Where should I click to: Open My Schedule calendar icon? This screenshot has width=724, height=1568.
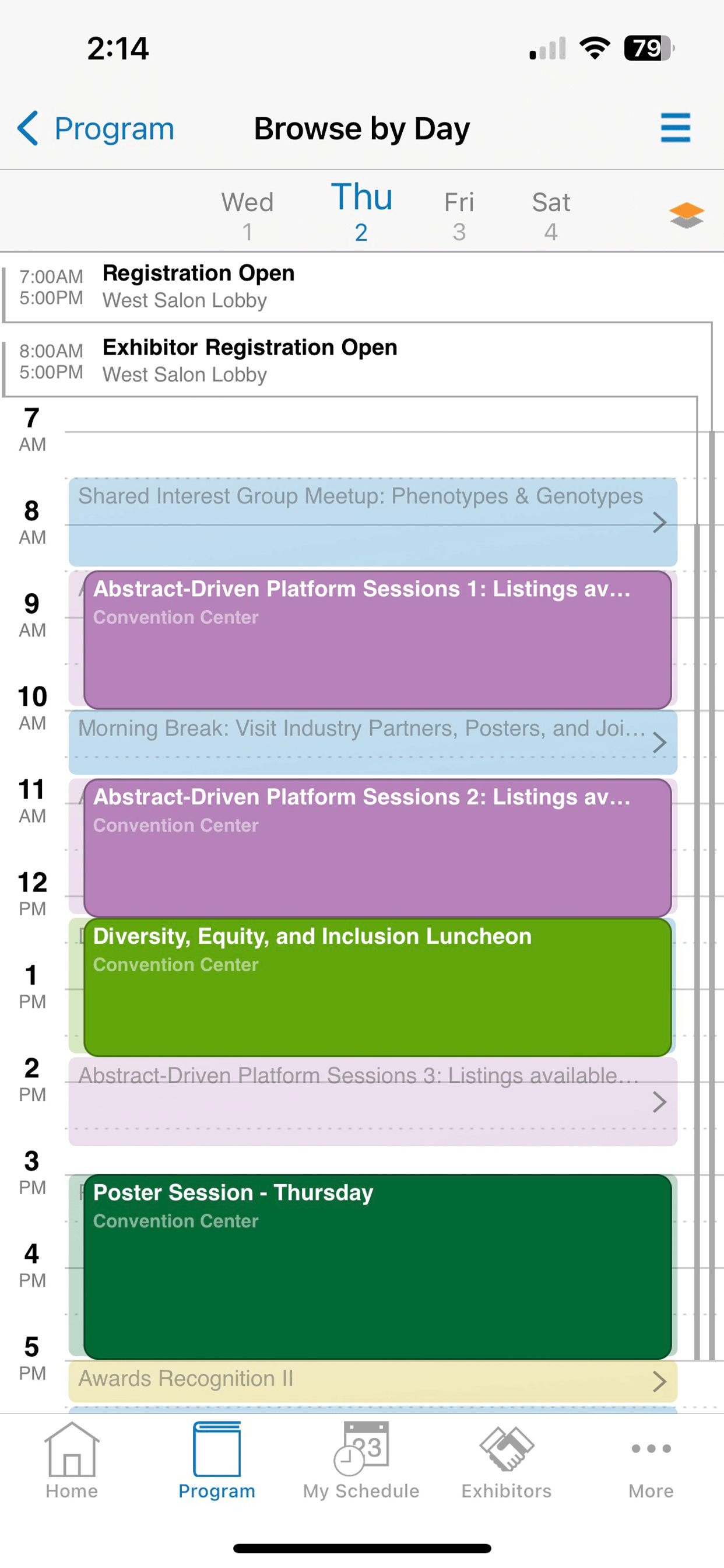[361, 1448]
